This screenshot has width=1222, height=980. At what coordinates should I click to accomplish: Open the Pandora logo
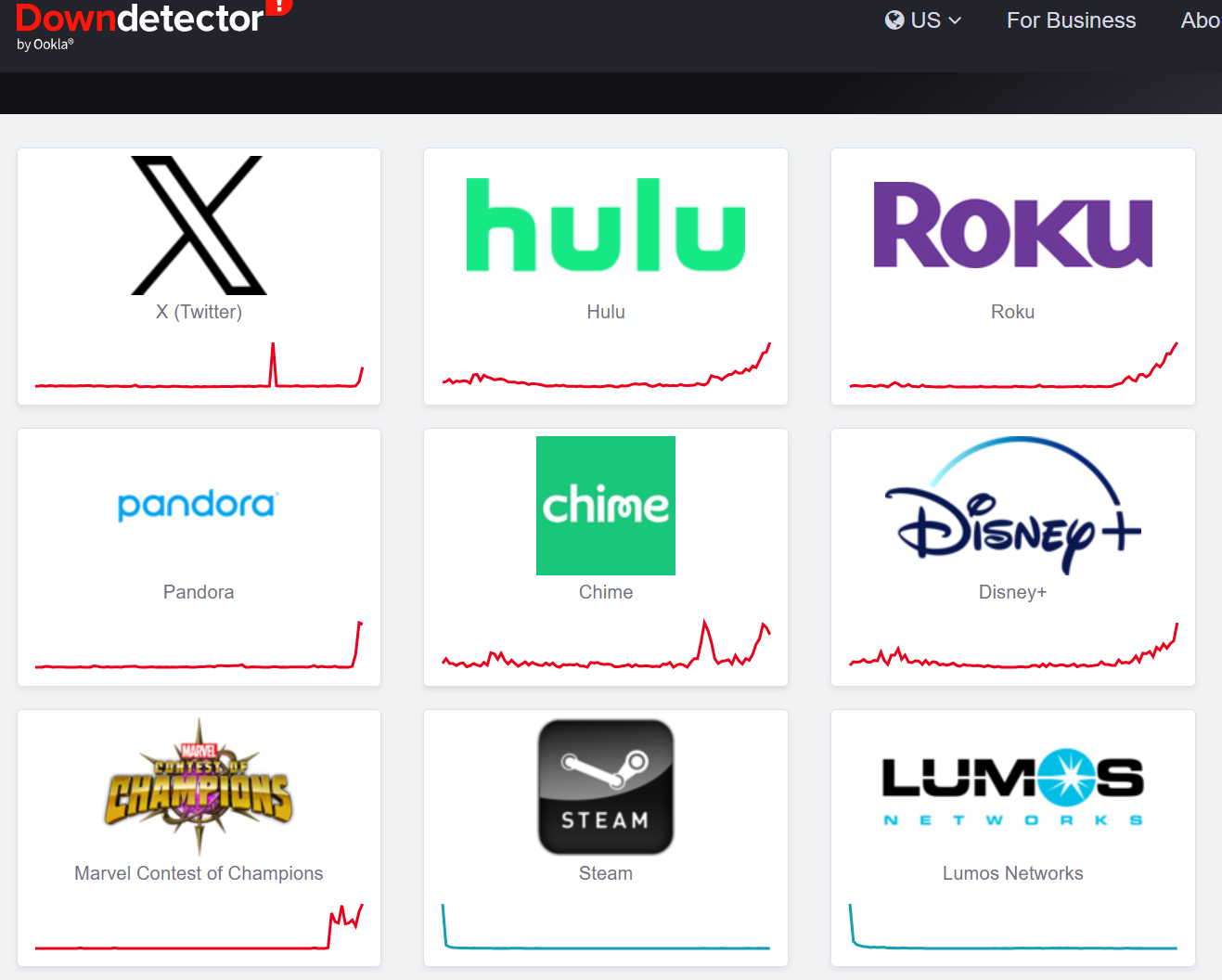click(199, 505)
